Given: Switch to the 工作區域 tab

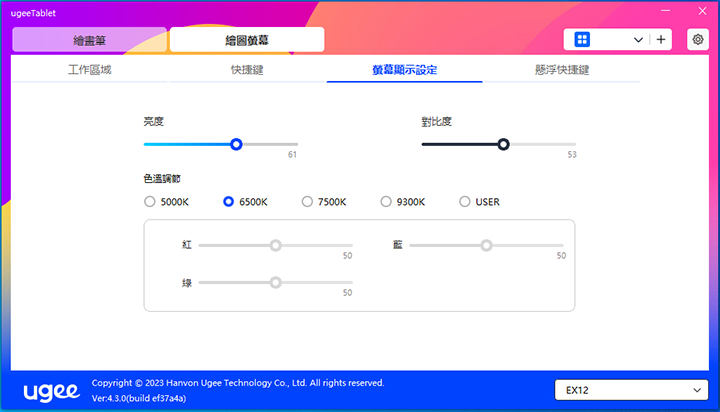Looking at the screenshot, I should pyautogui.click(x=92, y=70).
